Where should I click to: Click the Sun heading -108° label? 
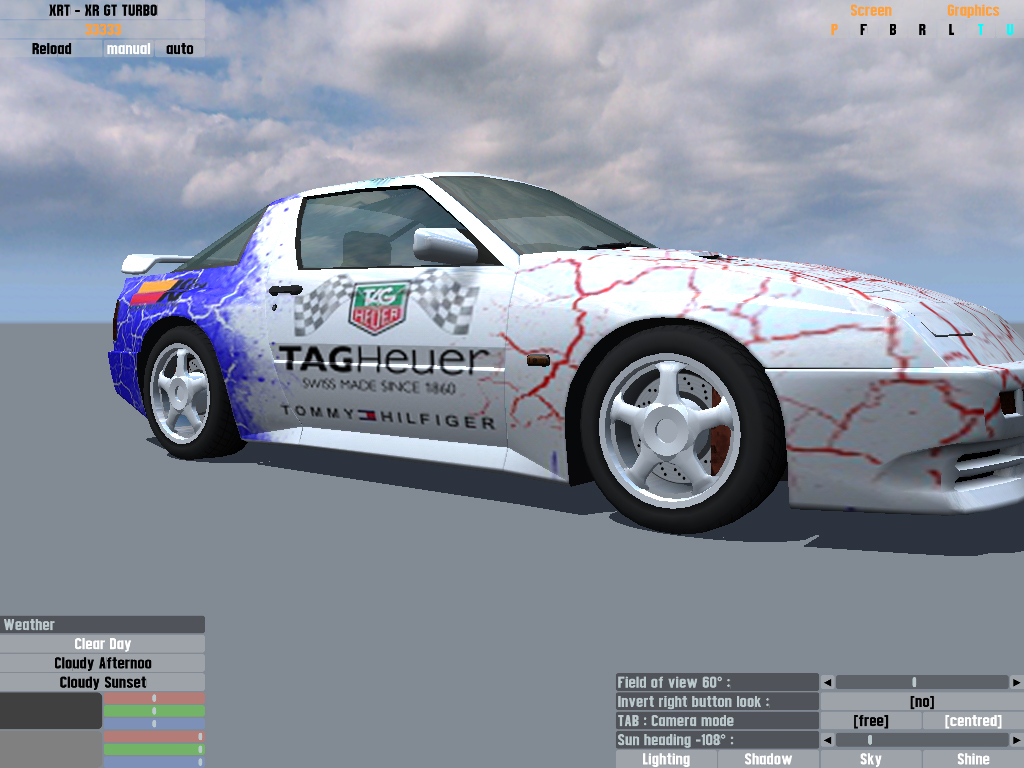click(717, 740)
